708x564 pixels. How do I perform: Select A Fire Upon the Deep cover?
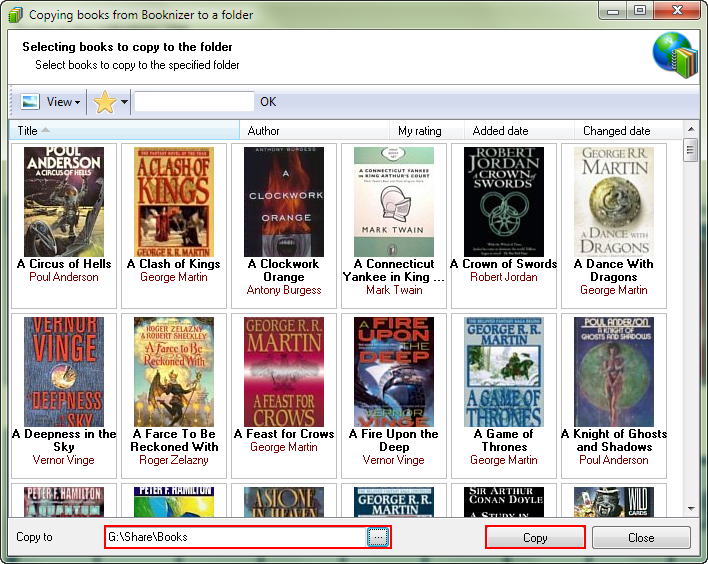(x=394, y=372)
